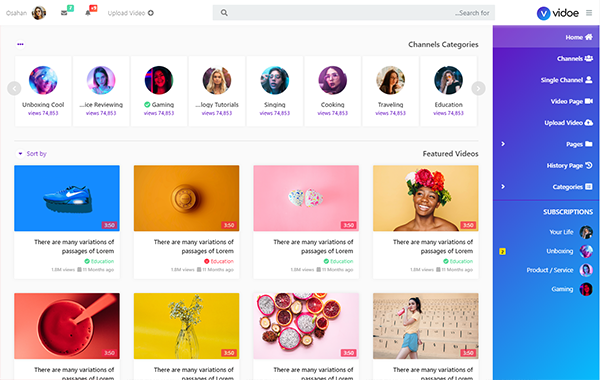600x380 pixels.
Task: Open the messages envelope icon
Action: coord(64,13)
